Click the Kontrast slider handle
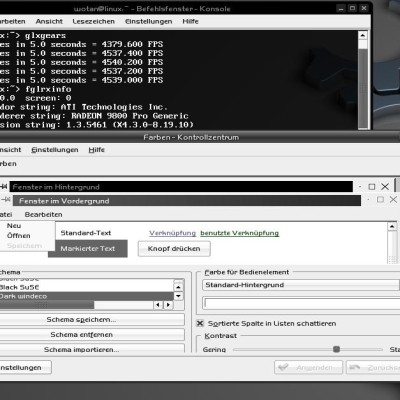This screenshot has width=400, height=400. point(336,349)
